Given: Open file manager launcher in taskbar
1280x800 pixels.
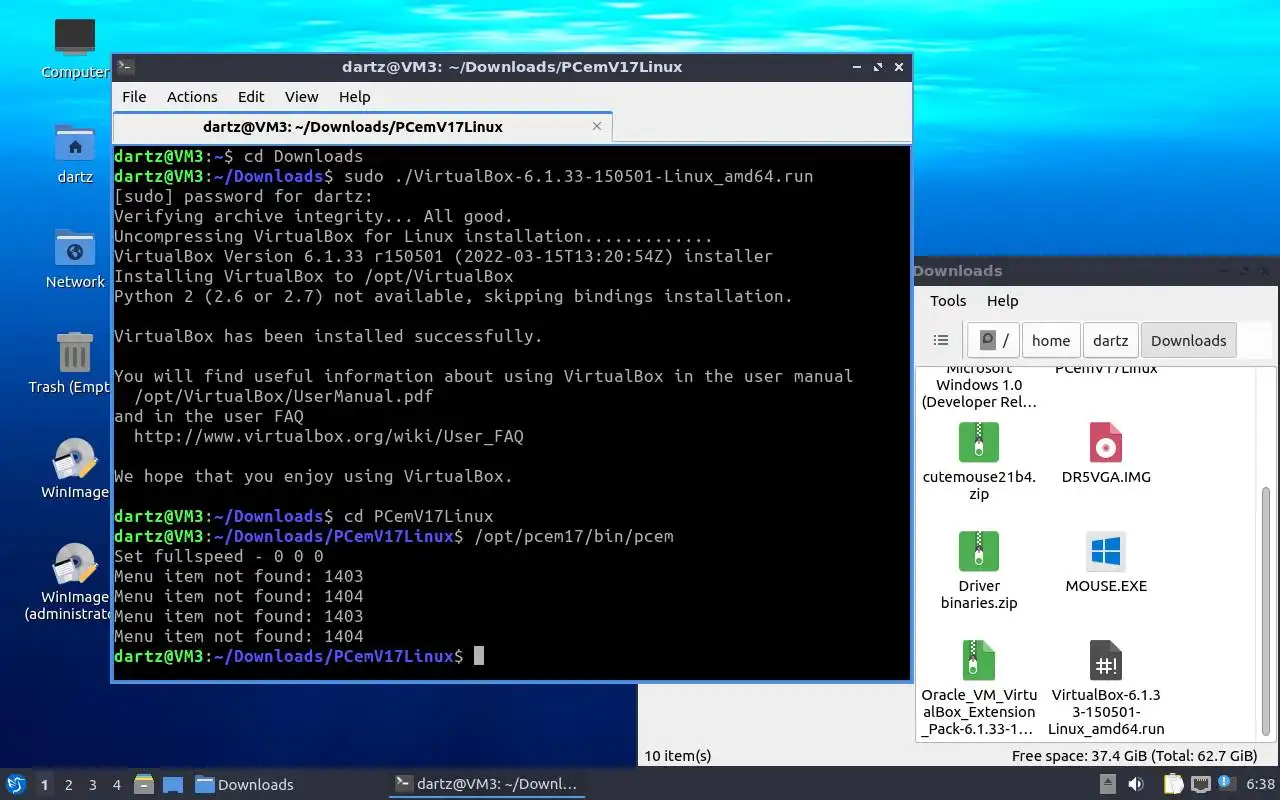Looking at the screenshot, I should 144,784.
